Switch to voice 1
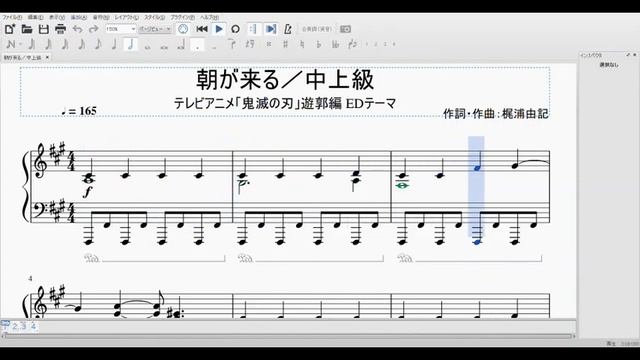Screen dimensions: 640x360 click(367, 44)
